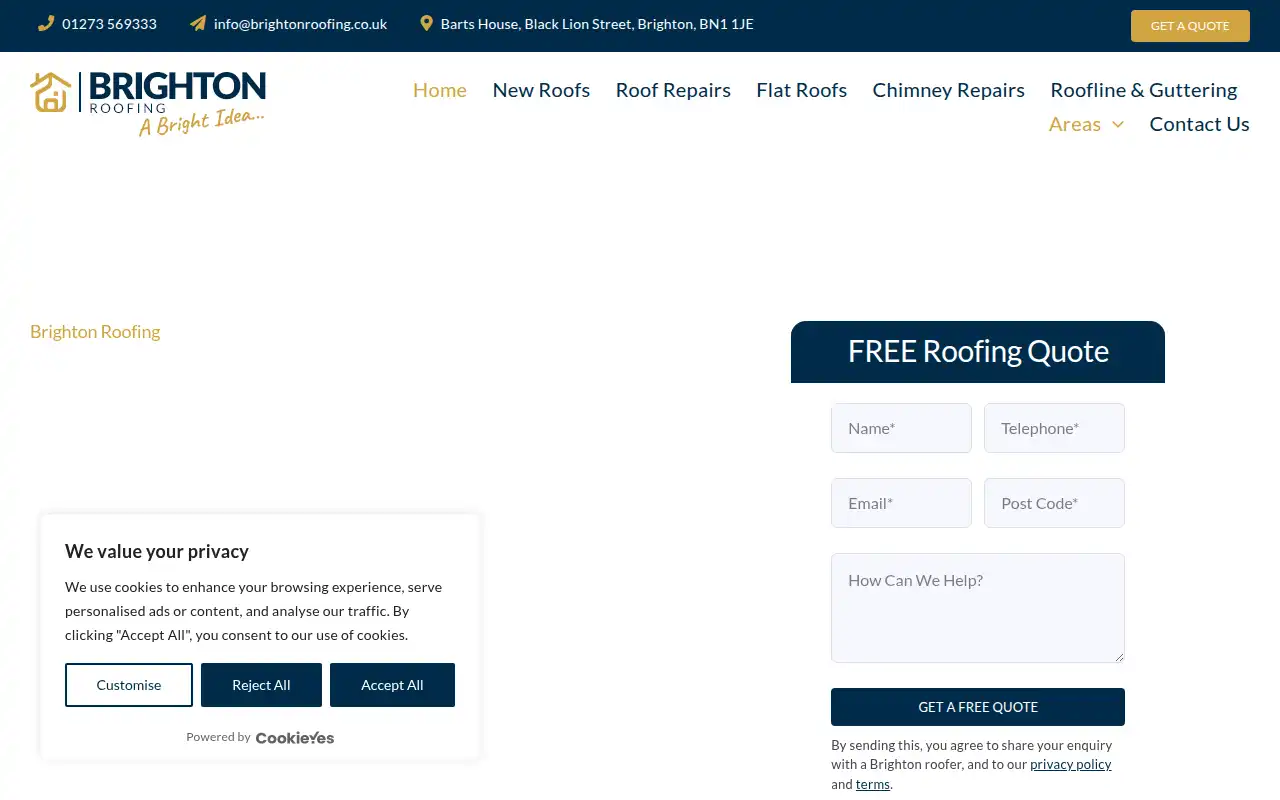Image resolution: width=1280 pixels, height=800 pixels.
Task: Focus the Name field
Action: pos(901,428)
